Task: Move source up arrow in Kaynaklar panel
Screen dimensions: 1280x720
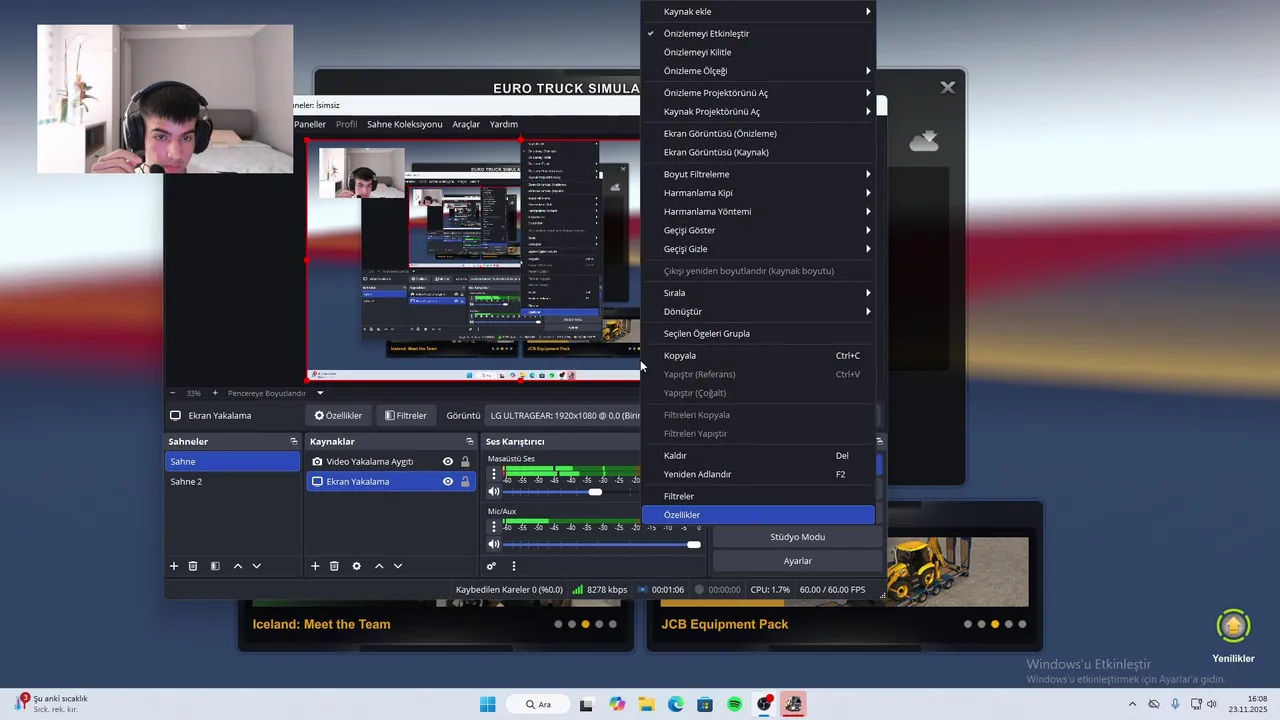Action: point(379,566)
